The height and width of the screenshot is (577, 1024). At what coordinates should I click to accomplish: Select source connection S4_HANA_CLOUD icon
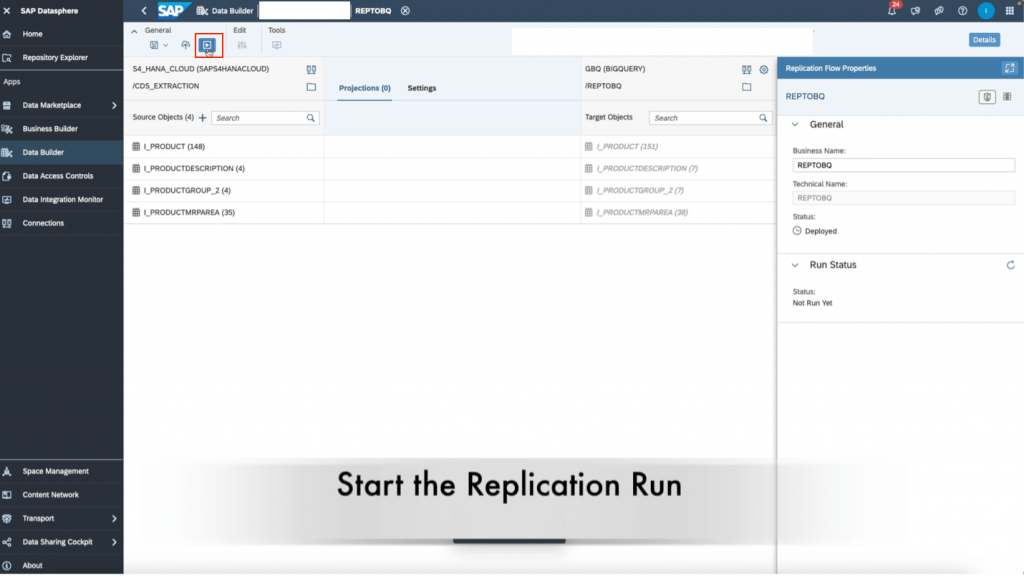(x=312, y=69)
